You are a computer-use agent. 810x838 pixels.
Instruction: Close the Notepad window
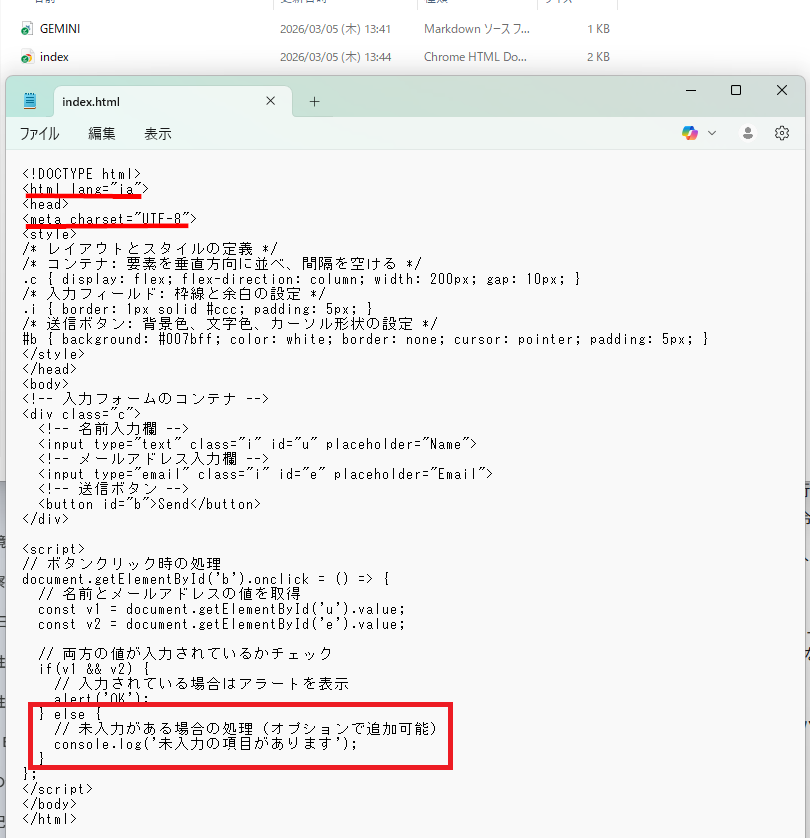[782, 90]
